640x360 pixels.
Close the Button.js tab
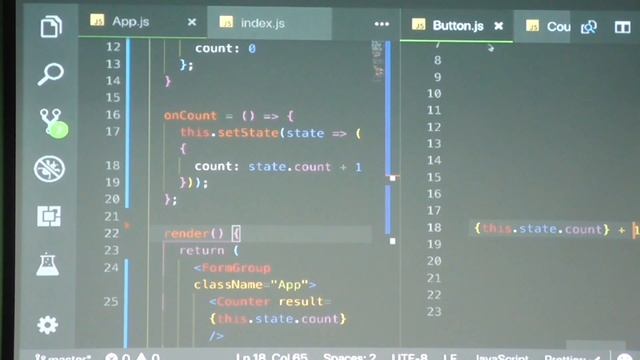[498, 26]
